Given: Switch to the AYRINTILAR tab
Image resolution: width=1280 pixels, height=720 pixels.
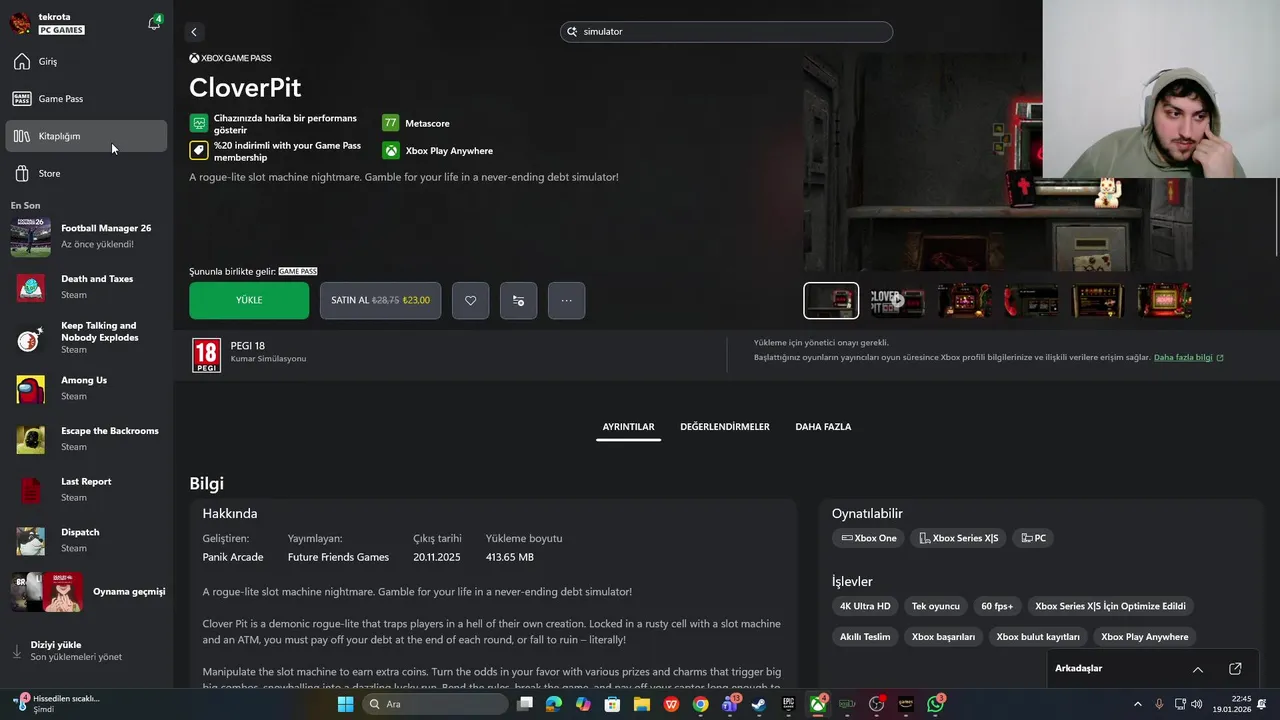Looking at the screenshot, I should 628,427.
